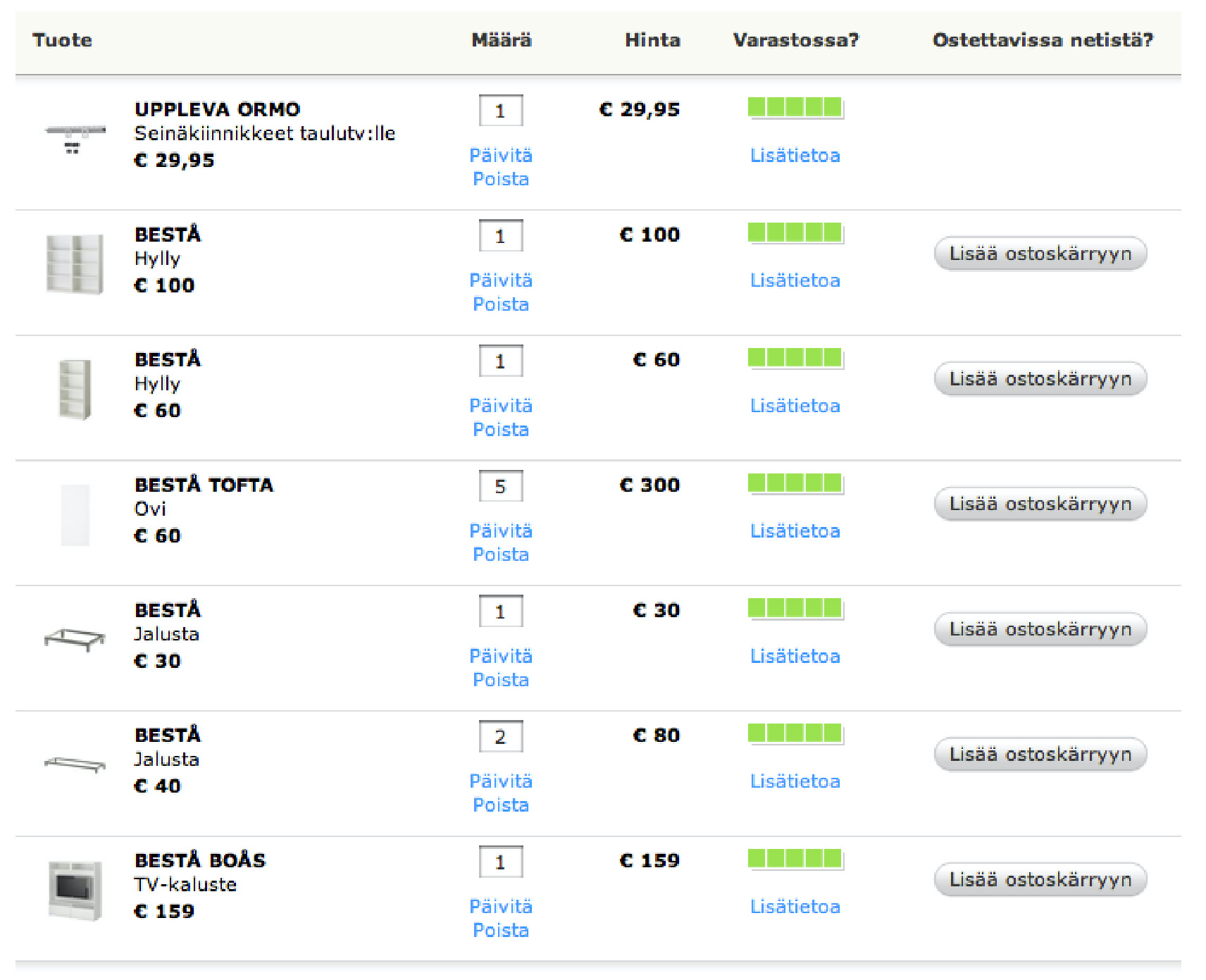Open Lisätietoa for €100 BESTÅ Hylly

click(x=795, y=280)
